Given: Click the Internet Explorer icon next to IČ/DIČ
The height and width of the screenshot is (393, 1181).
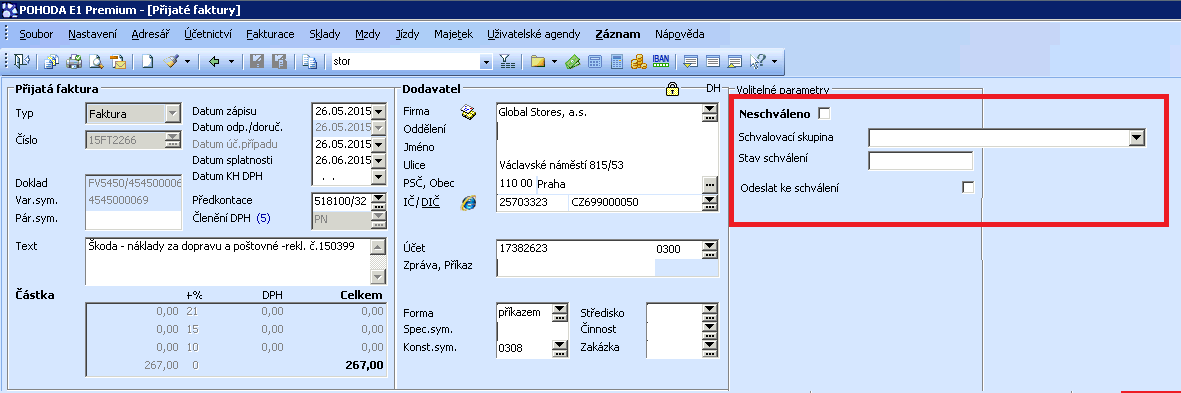Looking at the screenshot, I should 468,202.
